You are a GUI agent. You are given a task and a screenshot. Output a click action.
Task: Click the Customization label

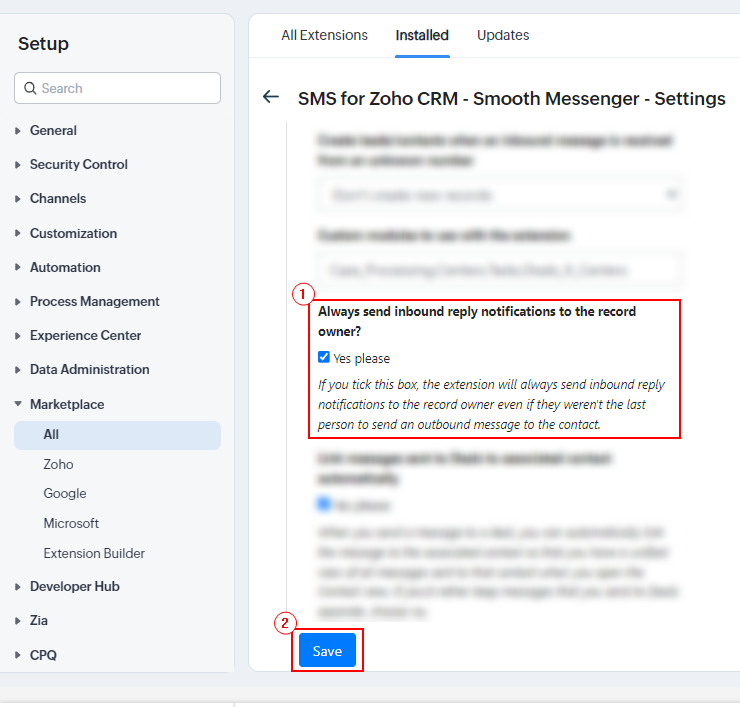[73, 233]
